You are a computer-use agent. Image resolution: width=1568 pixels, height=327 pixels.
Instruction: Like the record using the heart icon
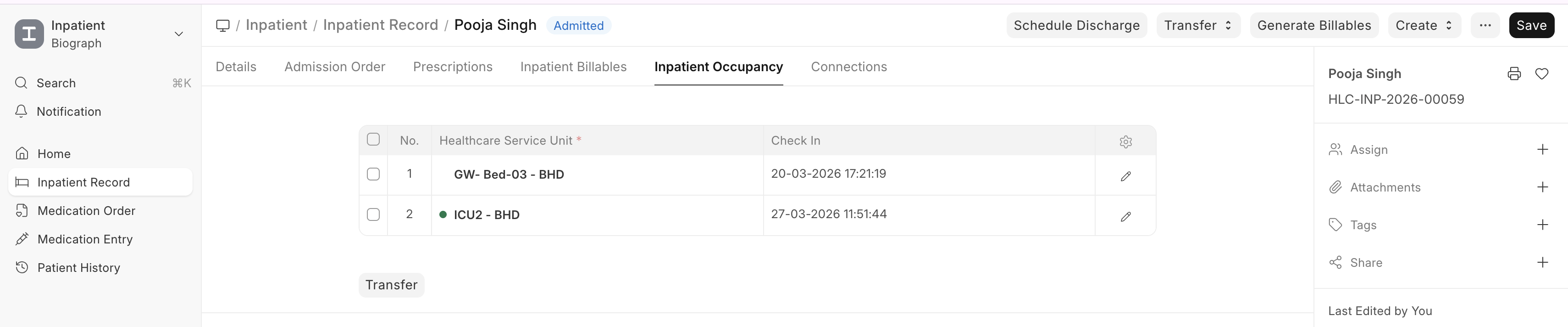1542,73
